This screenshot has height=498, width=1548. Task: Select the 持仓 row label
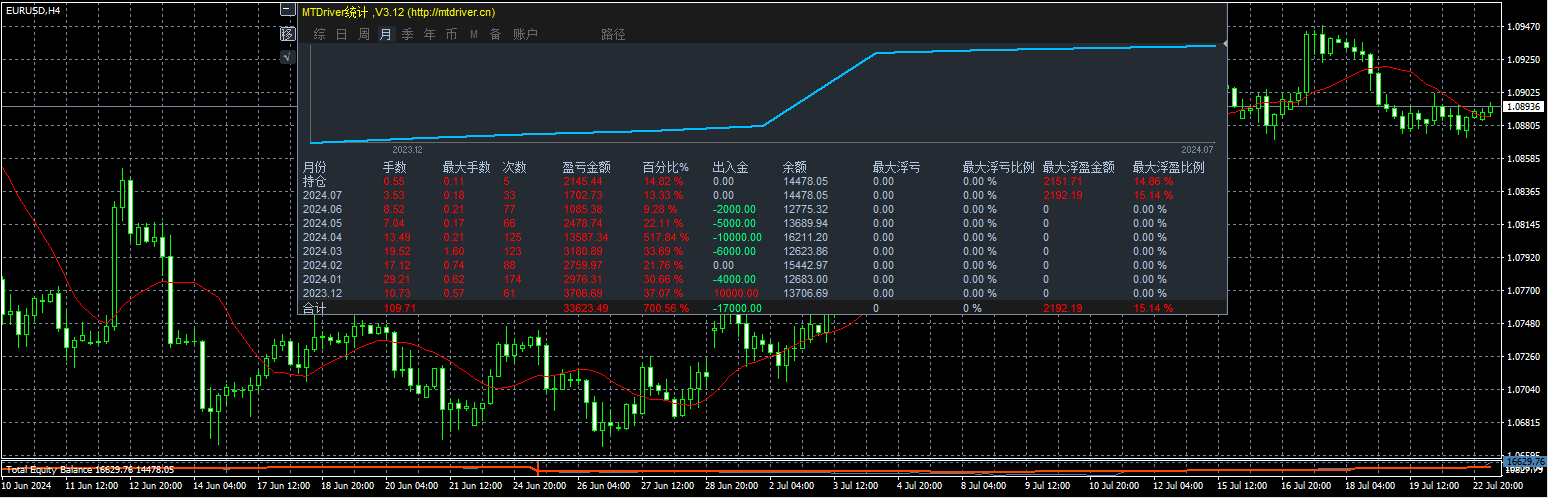(314, 182)
